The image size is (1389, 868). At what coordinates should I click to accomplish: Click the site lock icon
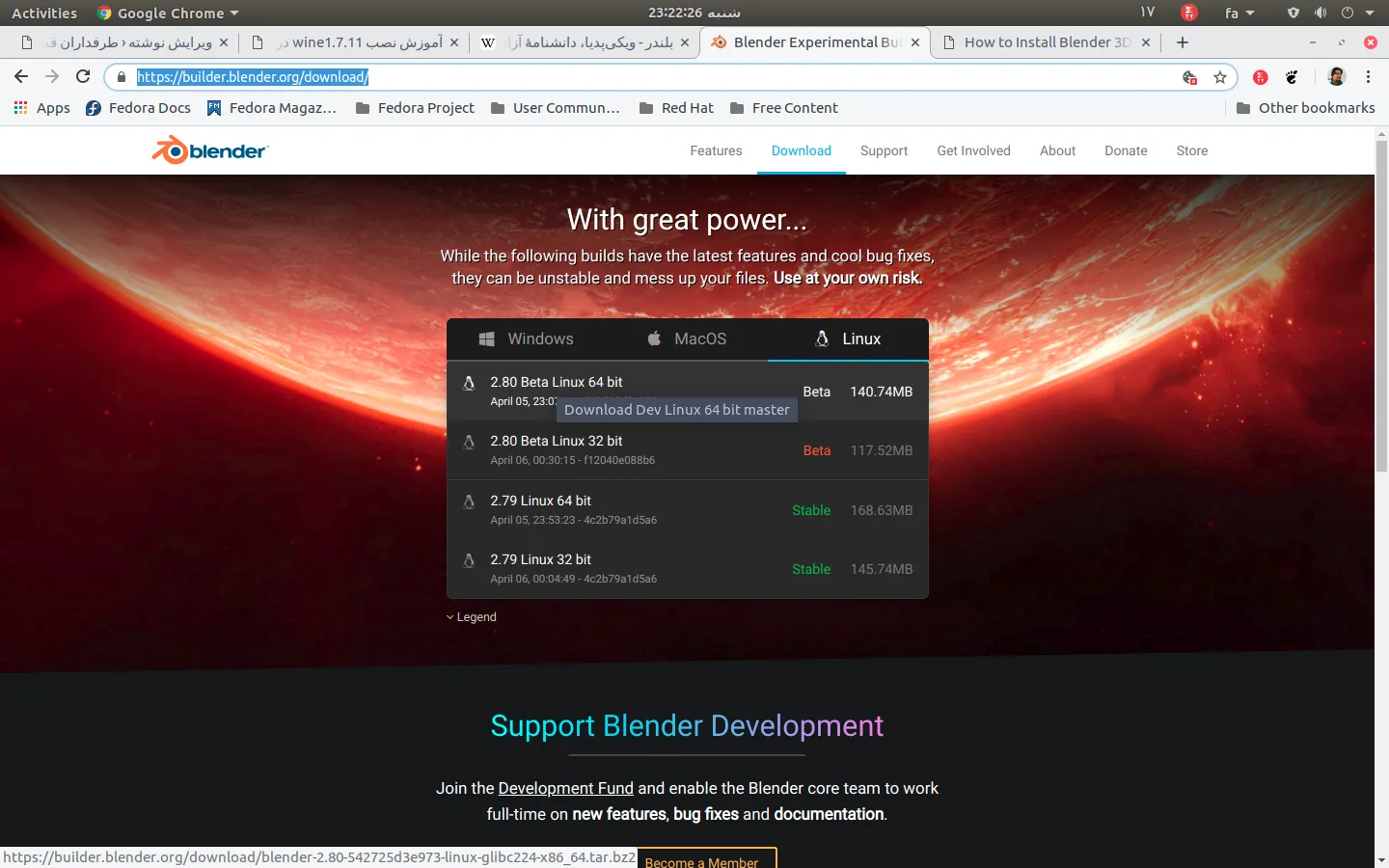click(x=122, y=77)
